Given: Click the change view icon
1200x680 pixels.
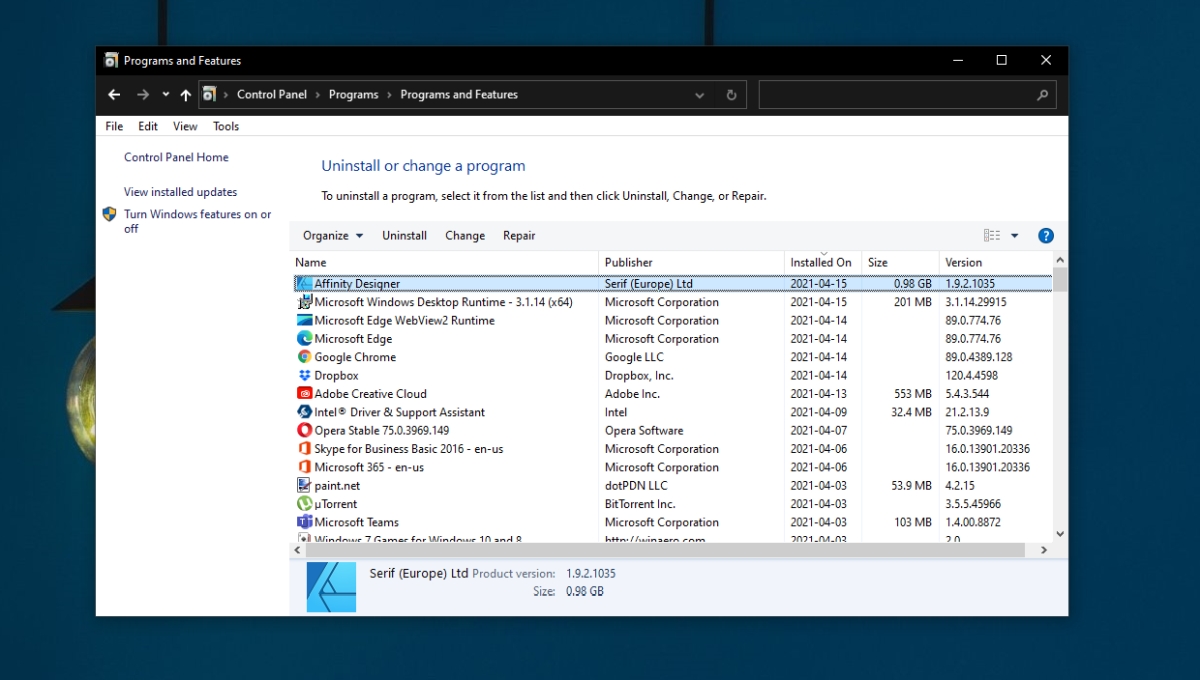Looking at the screenshot, I should pos(992,236).
